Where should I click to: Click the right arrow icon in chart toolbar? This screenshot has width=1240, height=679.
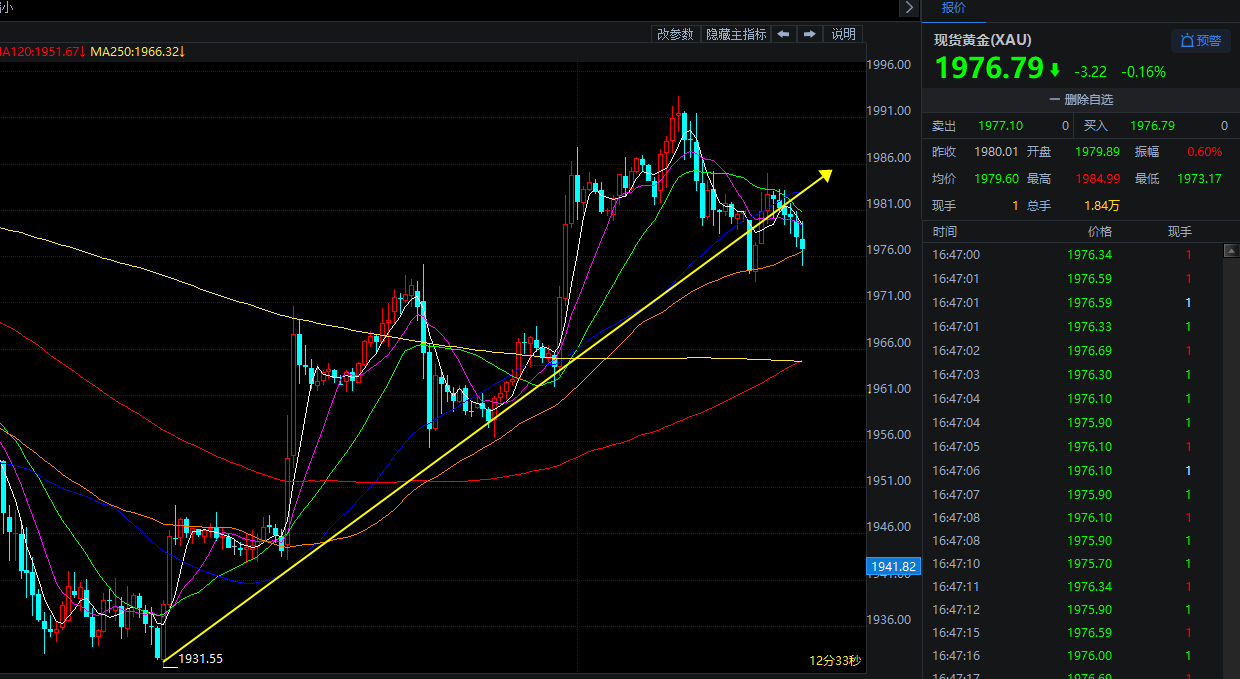coord(810,34)
